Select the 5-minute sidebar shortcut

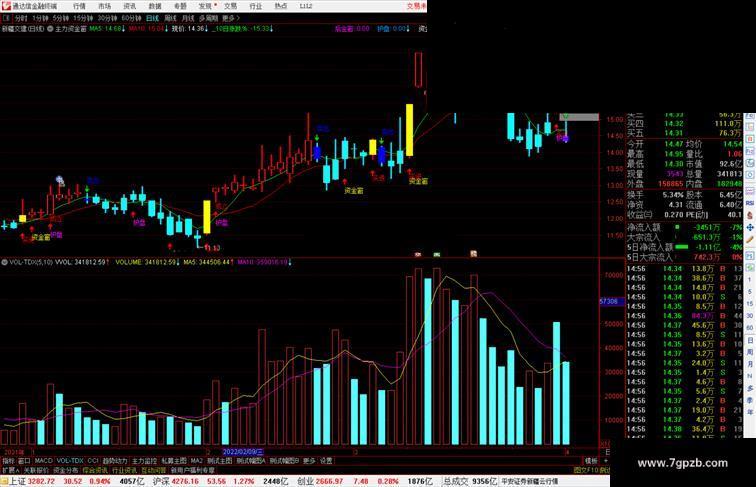coord(750,292)
